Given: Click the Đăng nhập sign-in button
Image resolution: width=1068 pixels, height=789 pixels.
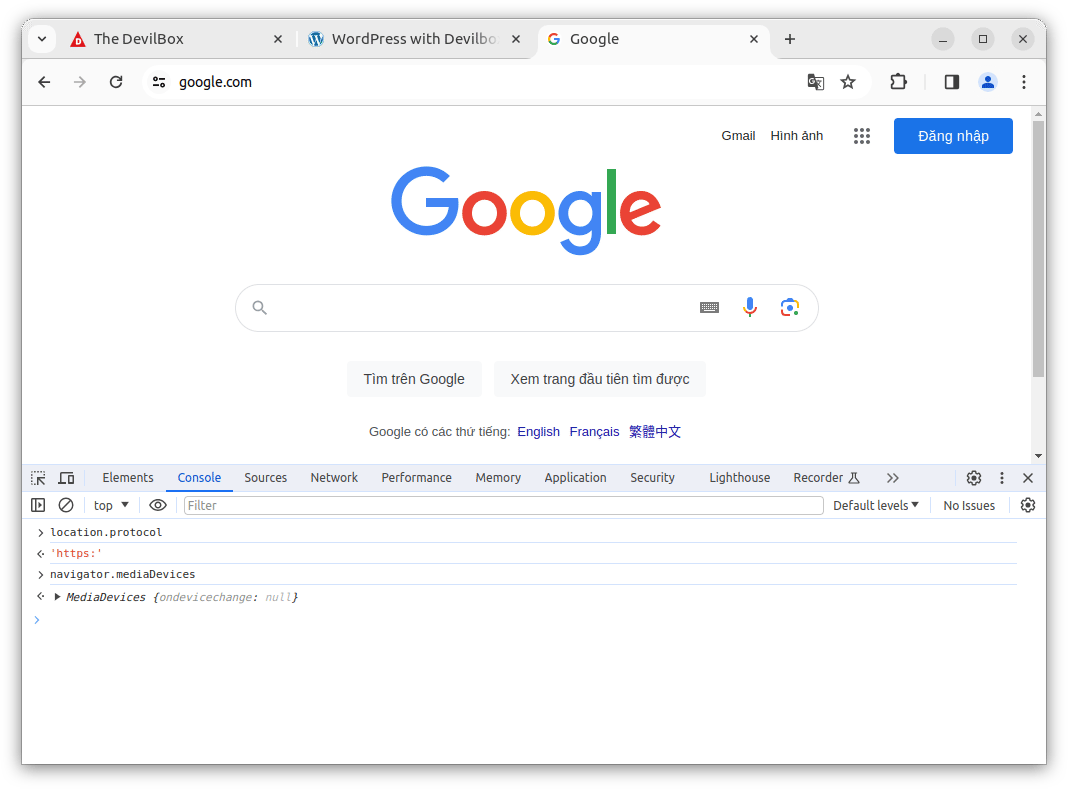Looking at the screenshot, I should [953, 136].
